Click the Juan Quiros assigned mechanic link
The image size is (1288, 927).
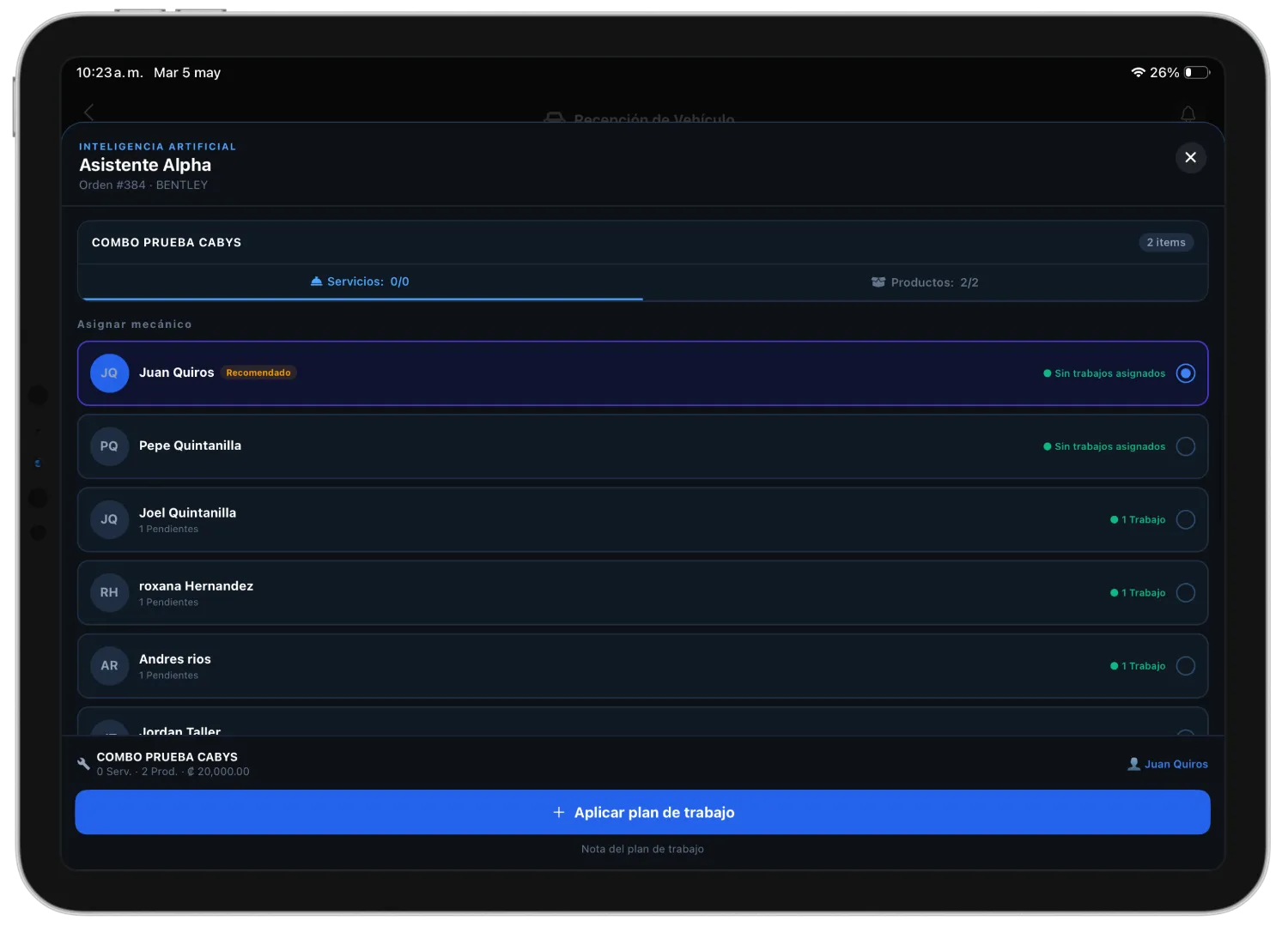pyautogui.click(x=1176, y=764)
